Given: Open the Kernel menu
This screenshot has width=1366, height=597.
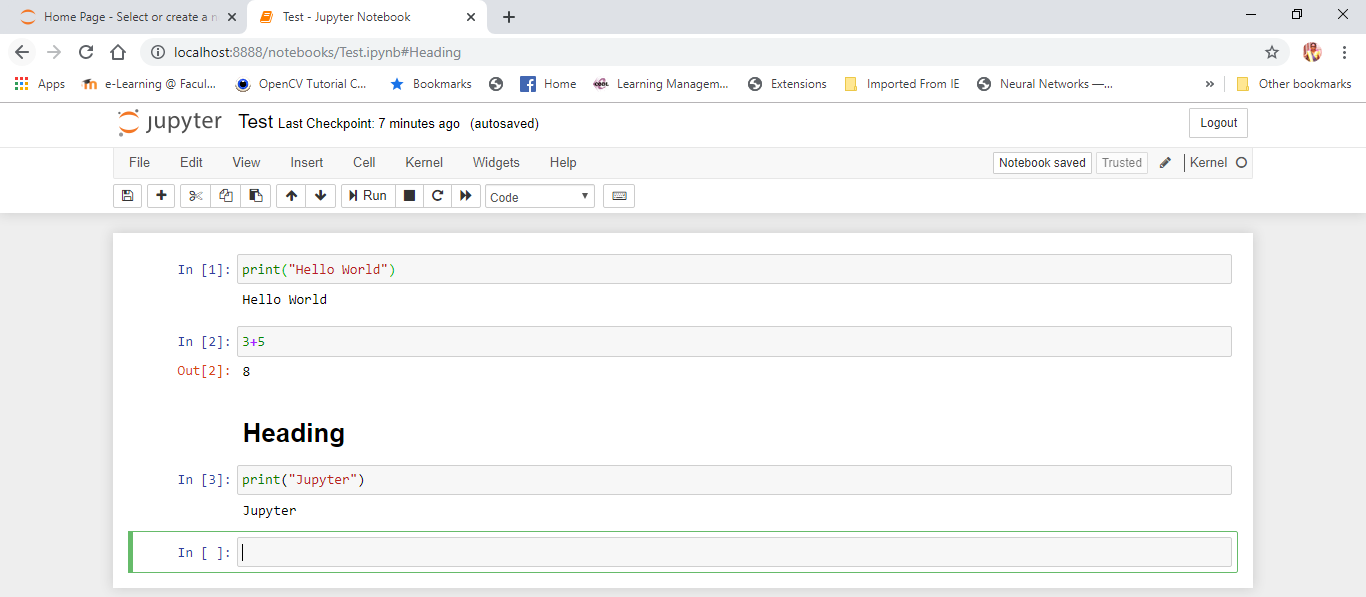Looking at the screenshot, I should click(423, 162).
